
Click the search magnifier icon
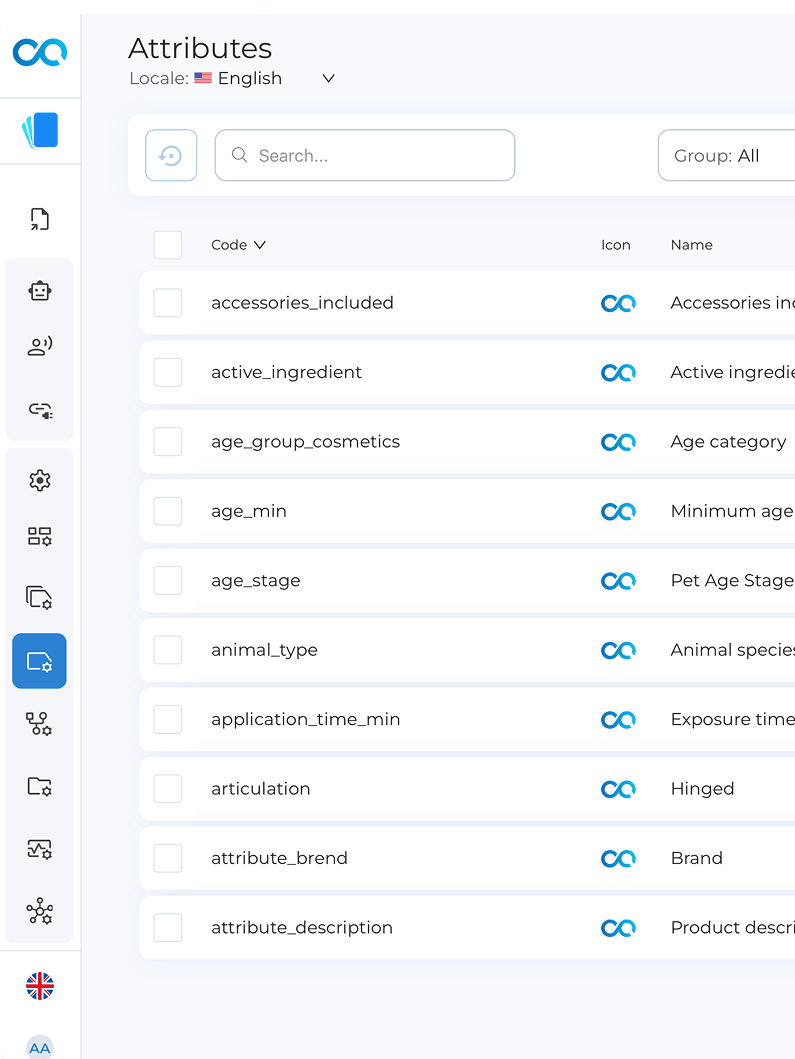239,155
